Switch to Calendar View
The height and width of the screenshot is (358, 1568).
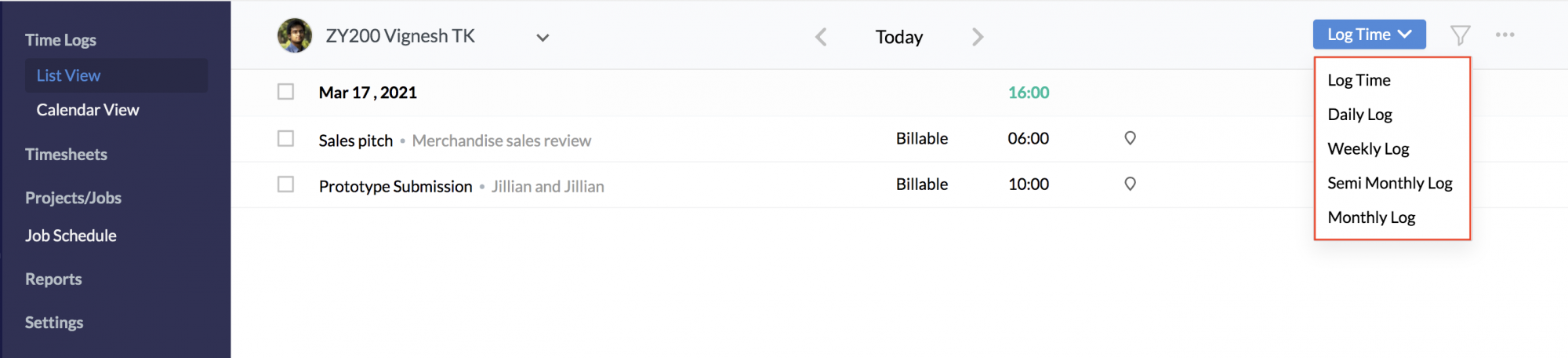pyautogui.click(x=88, y=110)
